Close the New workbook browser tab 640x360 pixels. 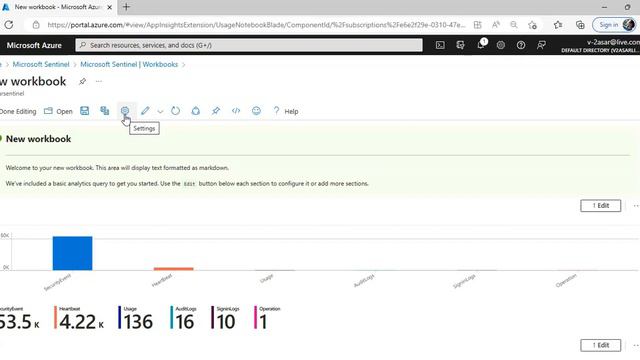(109, 7)
